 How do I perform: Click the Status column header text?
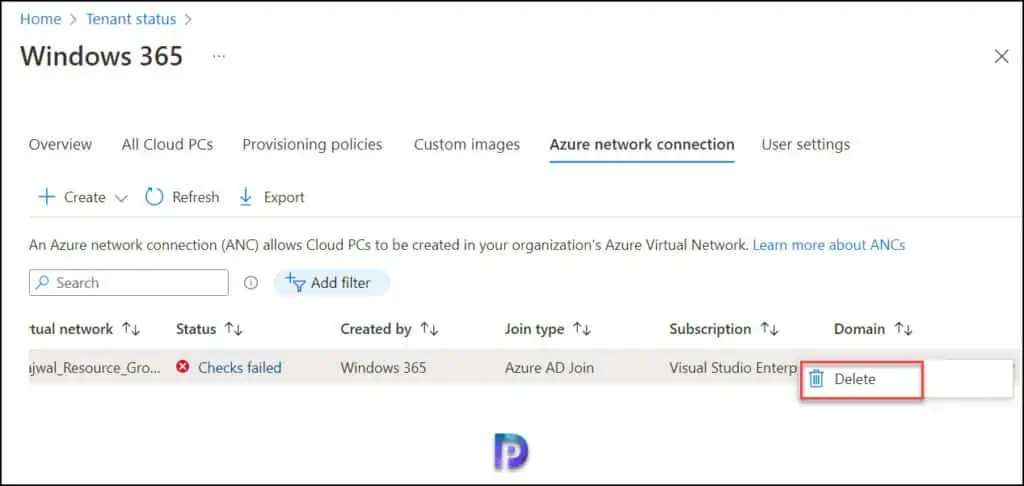196,329
